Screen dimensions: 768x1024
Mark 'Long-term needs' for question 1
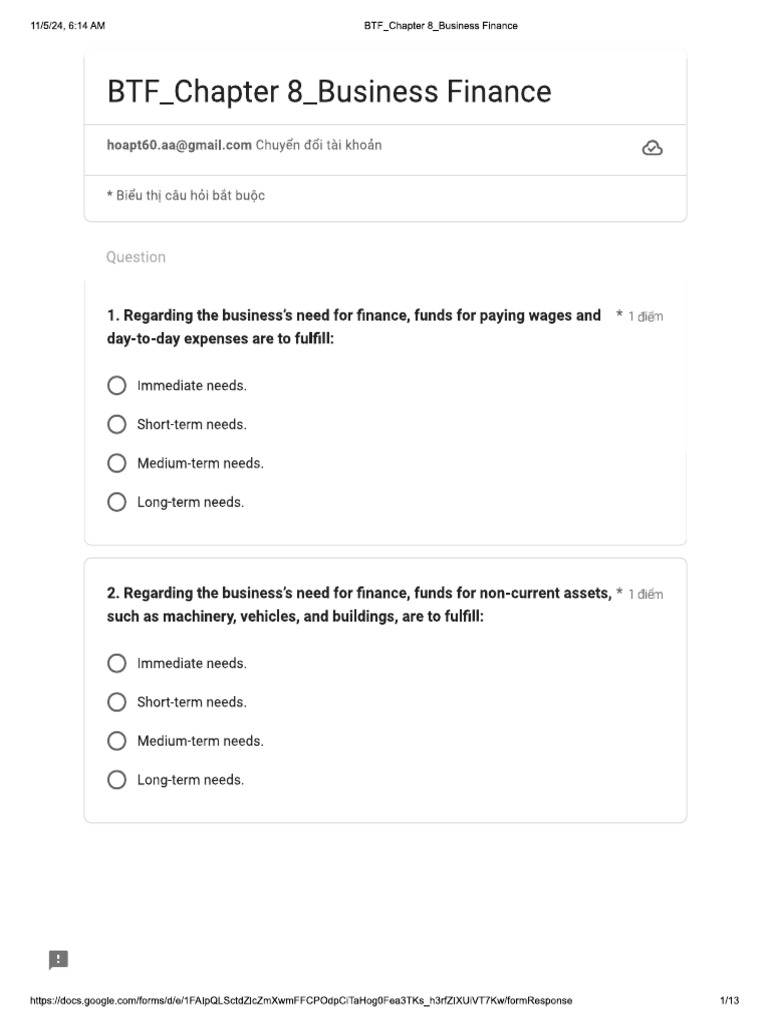(x=117, y=502)
